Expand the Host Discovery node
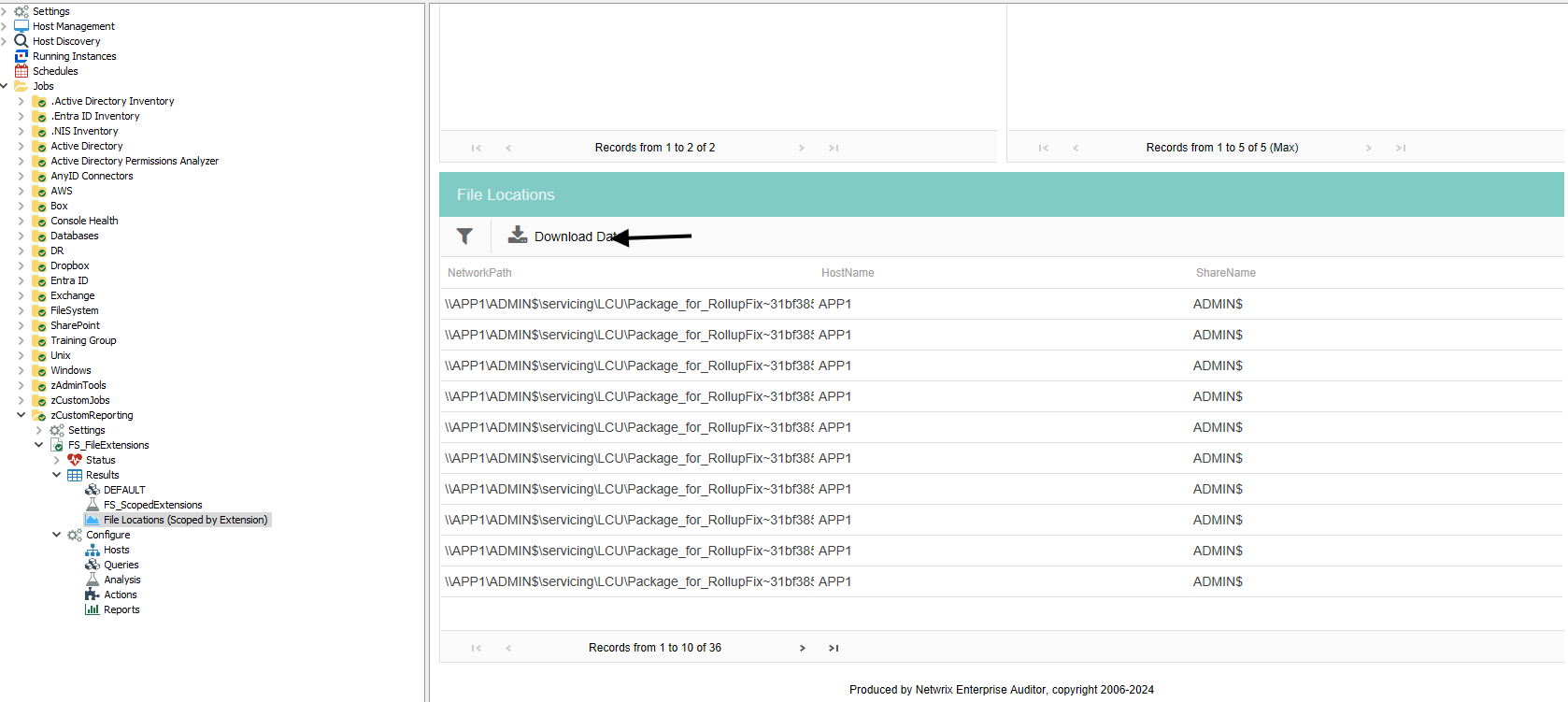Image resolution: width=1568 pixels, height=702 pixels. [4, 41]
